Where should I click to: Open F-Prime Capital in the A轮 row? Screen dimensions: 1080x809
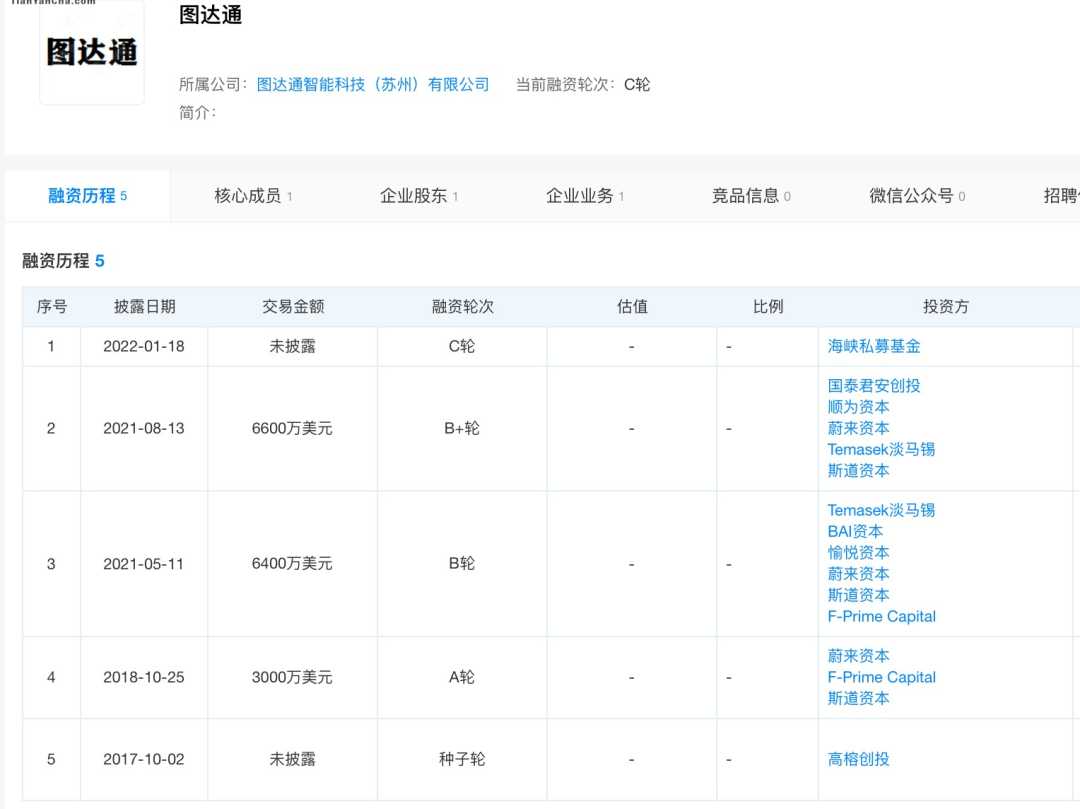pyautogui.click(x=882, y=677)
